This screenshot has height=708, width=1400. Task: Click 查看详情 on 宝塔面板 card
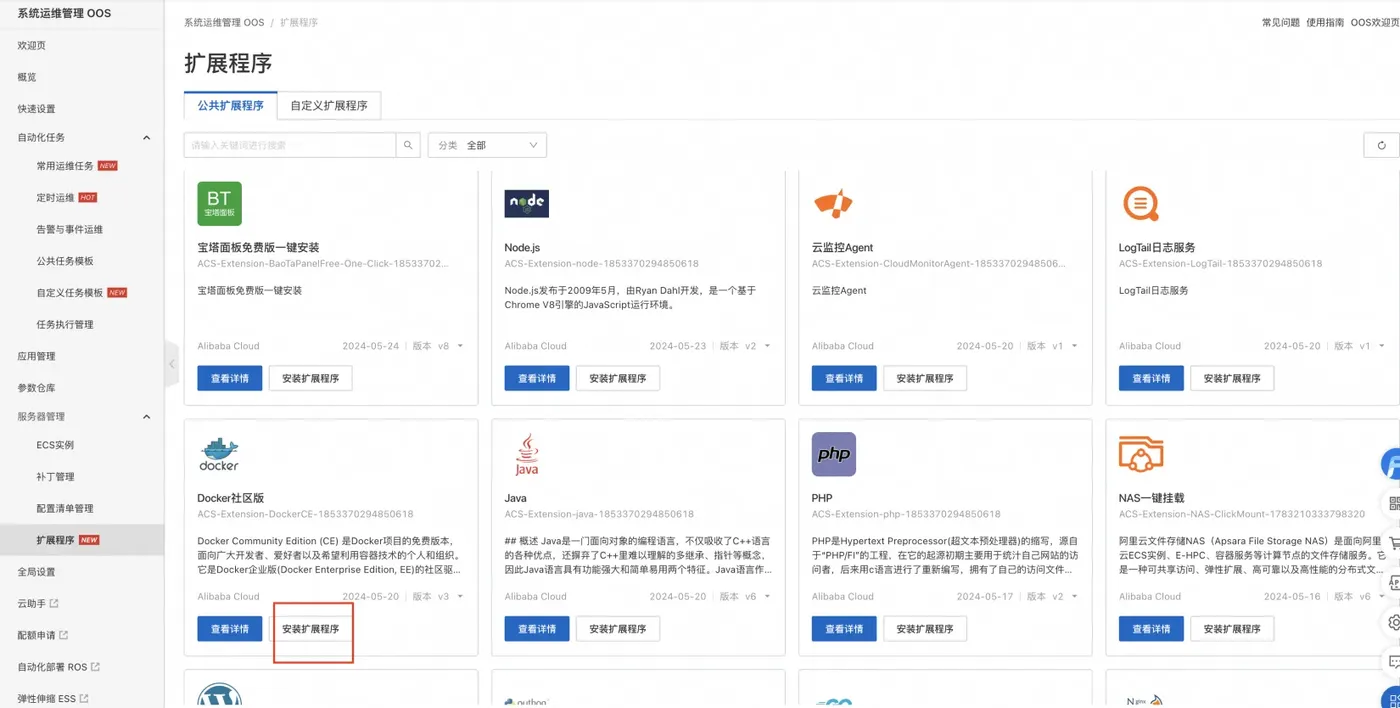230,378
